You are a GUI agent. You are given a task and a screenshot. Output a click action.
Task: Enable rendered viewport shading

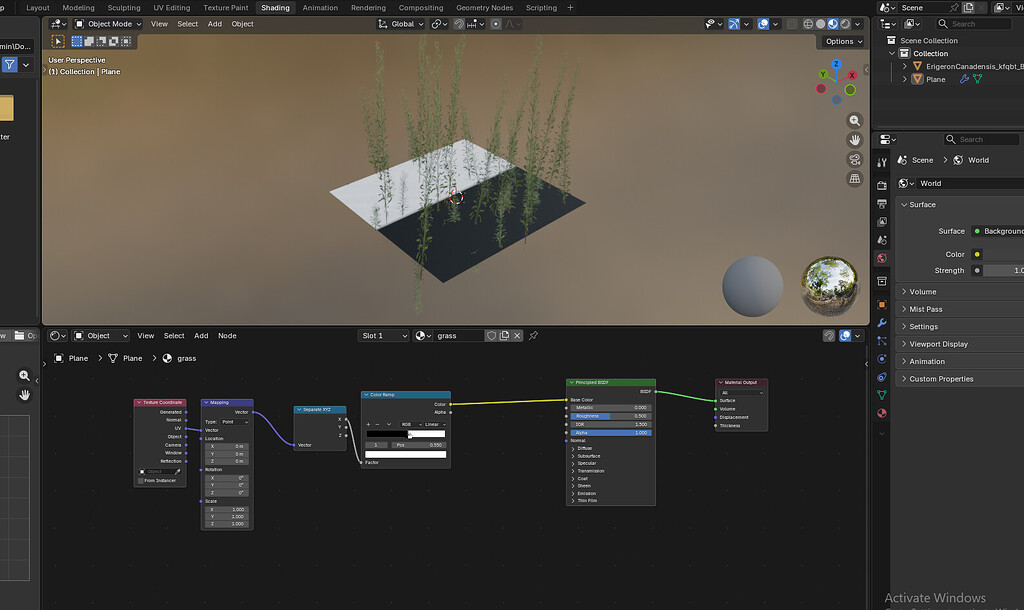(845, 24)
